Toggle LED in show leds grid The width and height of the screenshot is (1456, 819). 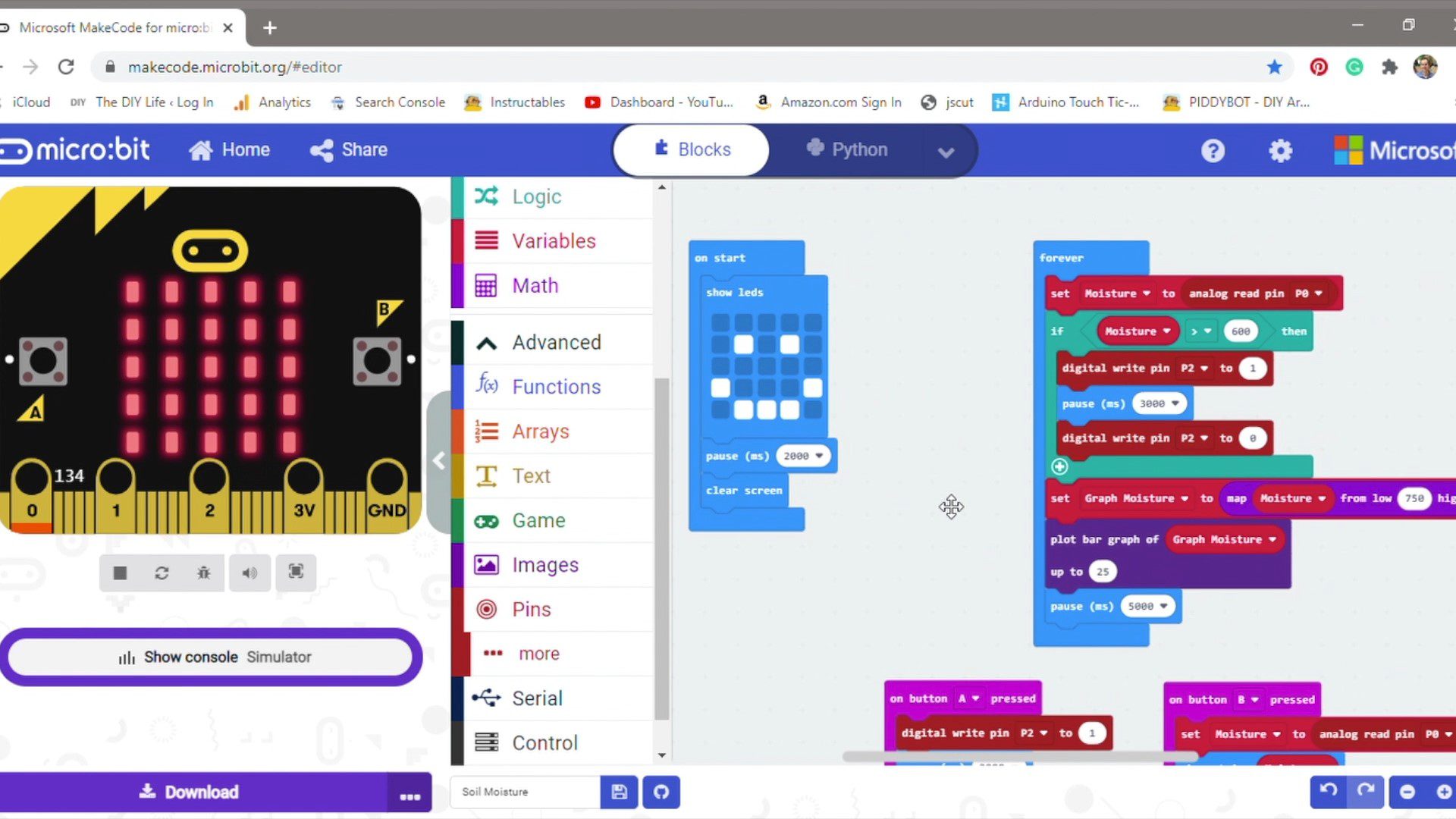[744, 345]
